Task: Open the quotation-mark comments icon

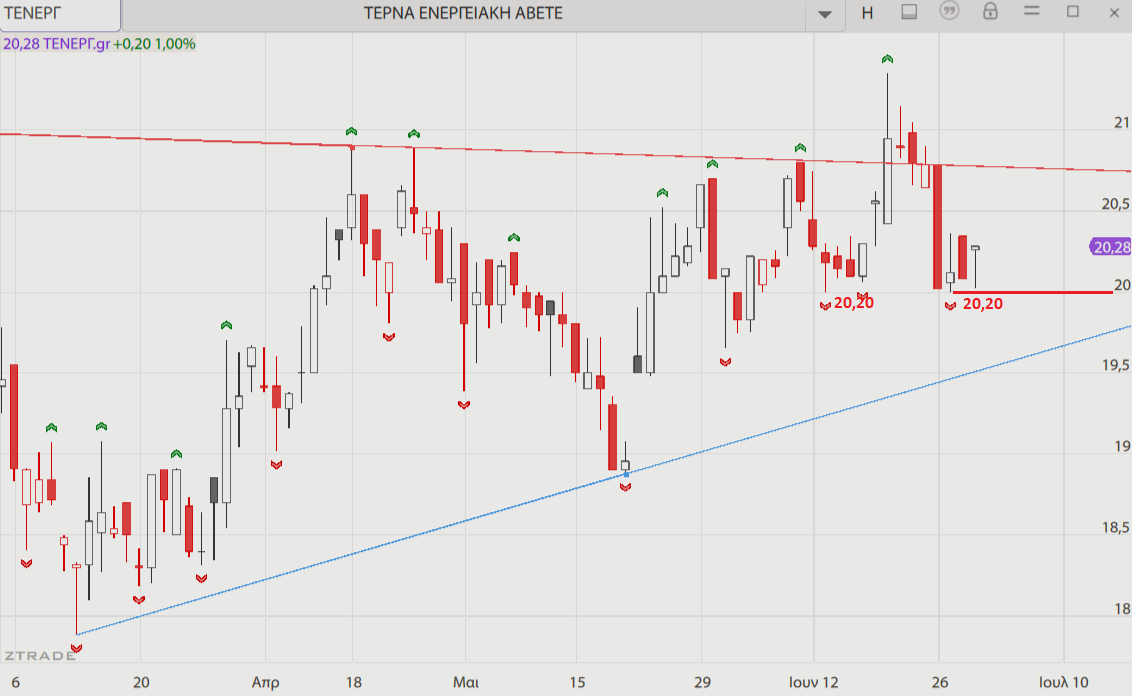Action: tap(949, 12)
